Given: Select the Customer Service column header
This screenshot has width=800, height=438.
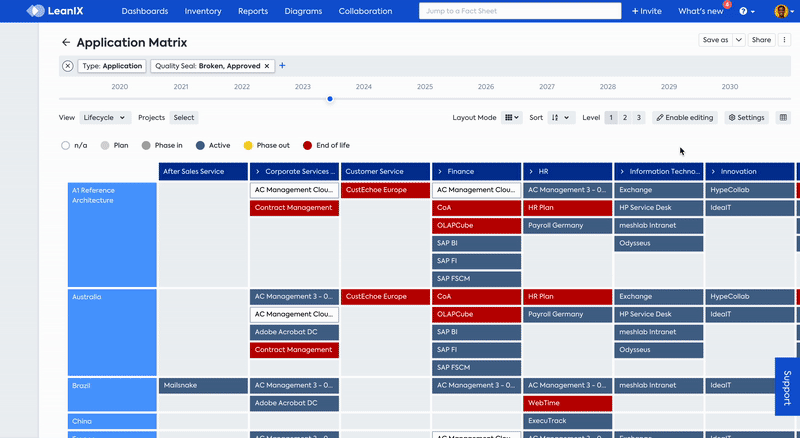Looking at the screenshot, I should (385, 172).
